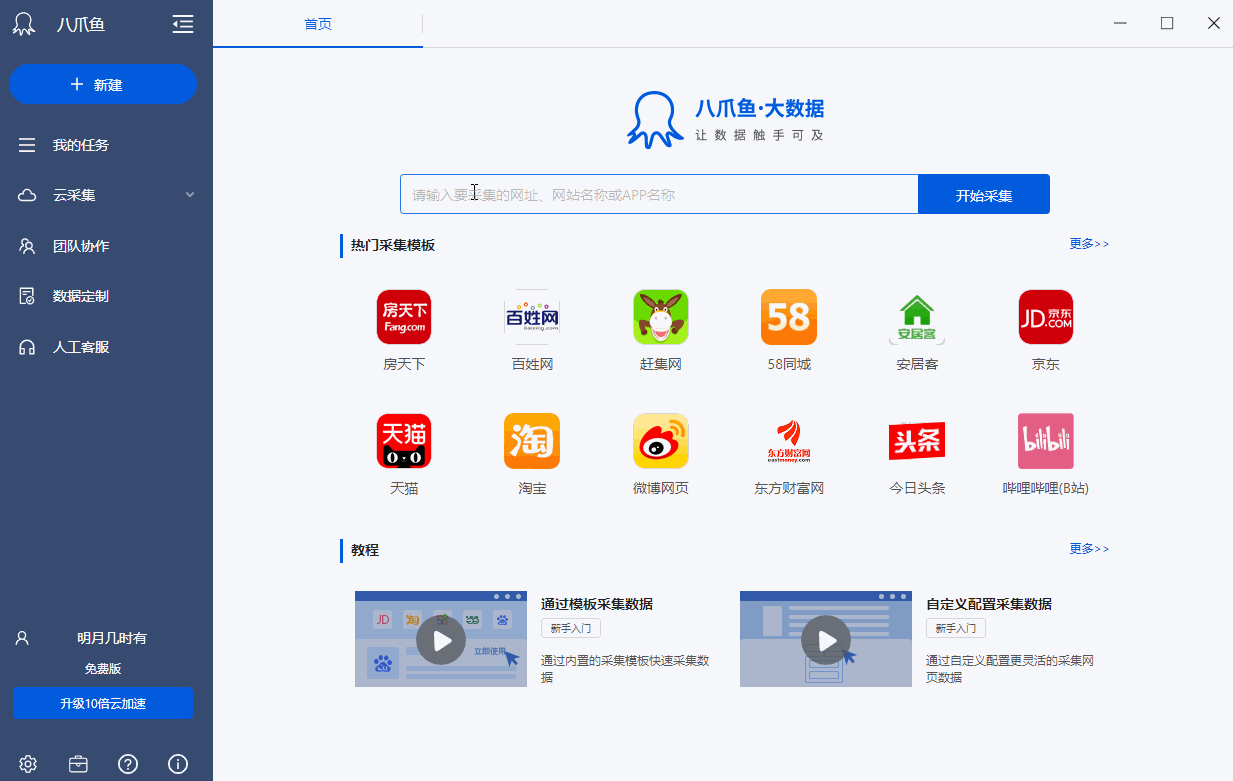Switch to the 首页 tab

(318, 24)
